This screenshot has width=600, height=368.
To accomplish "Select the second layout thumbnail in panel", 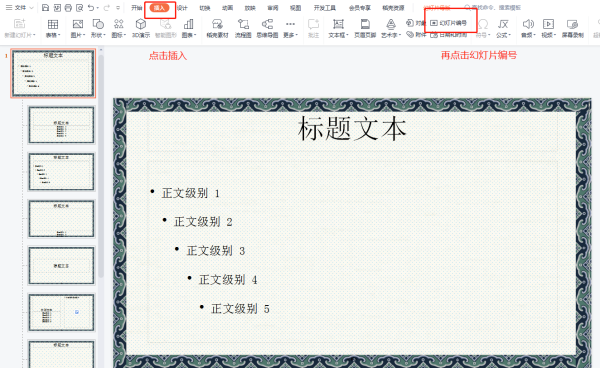I will 61,125.
